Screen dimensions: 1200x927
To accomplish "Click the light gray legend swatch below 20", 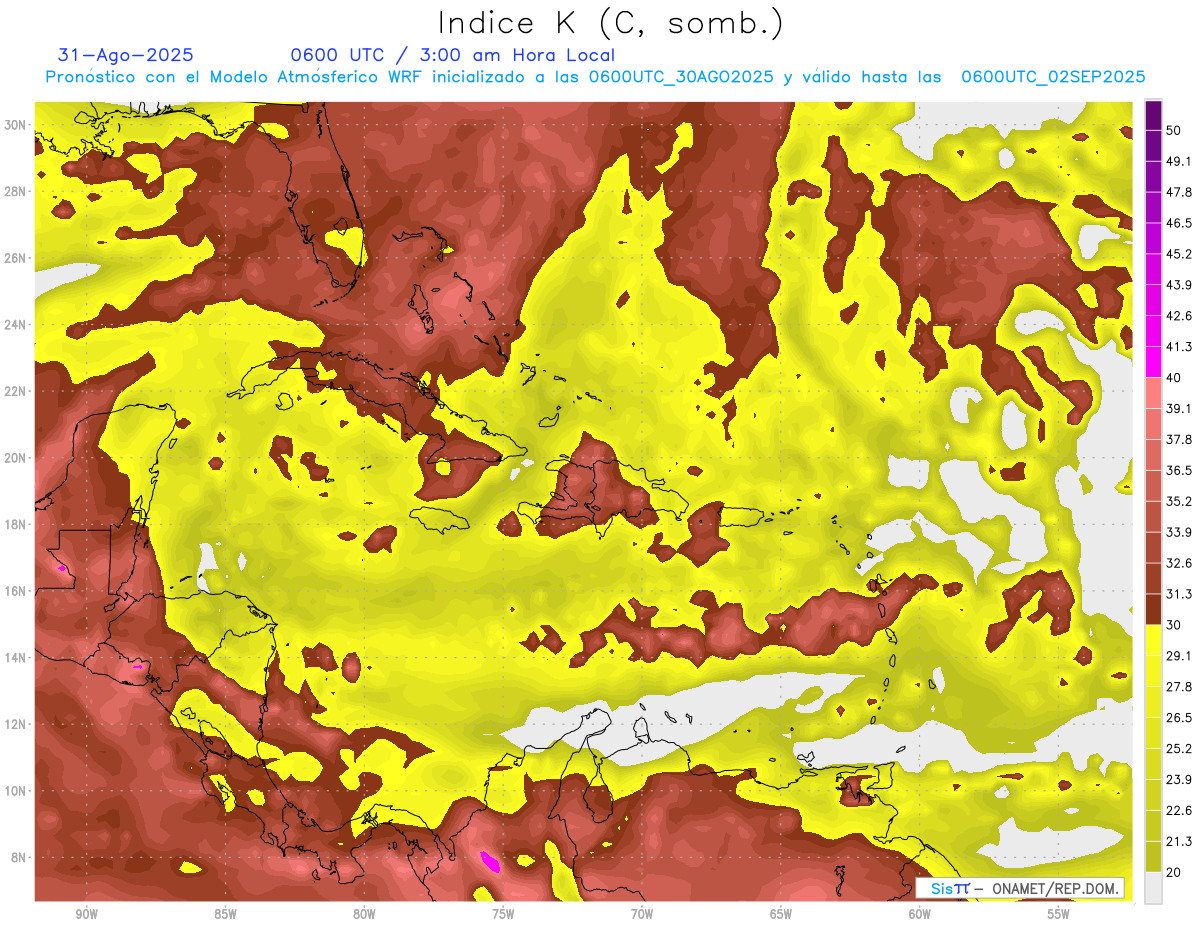I will click(1153, 889).
